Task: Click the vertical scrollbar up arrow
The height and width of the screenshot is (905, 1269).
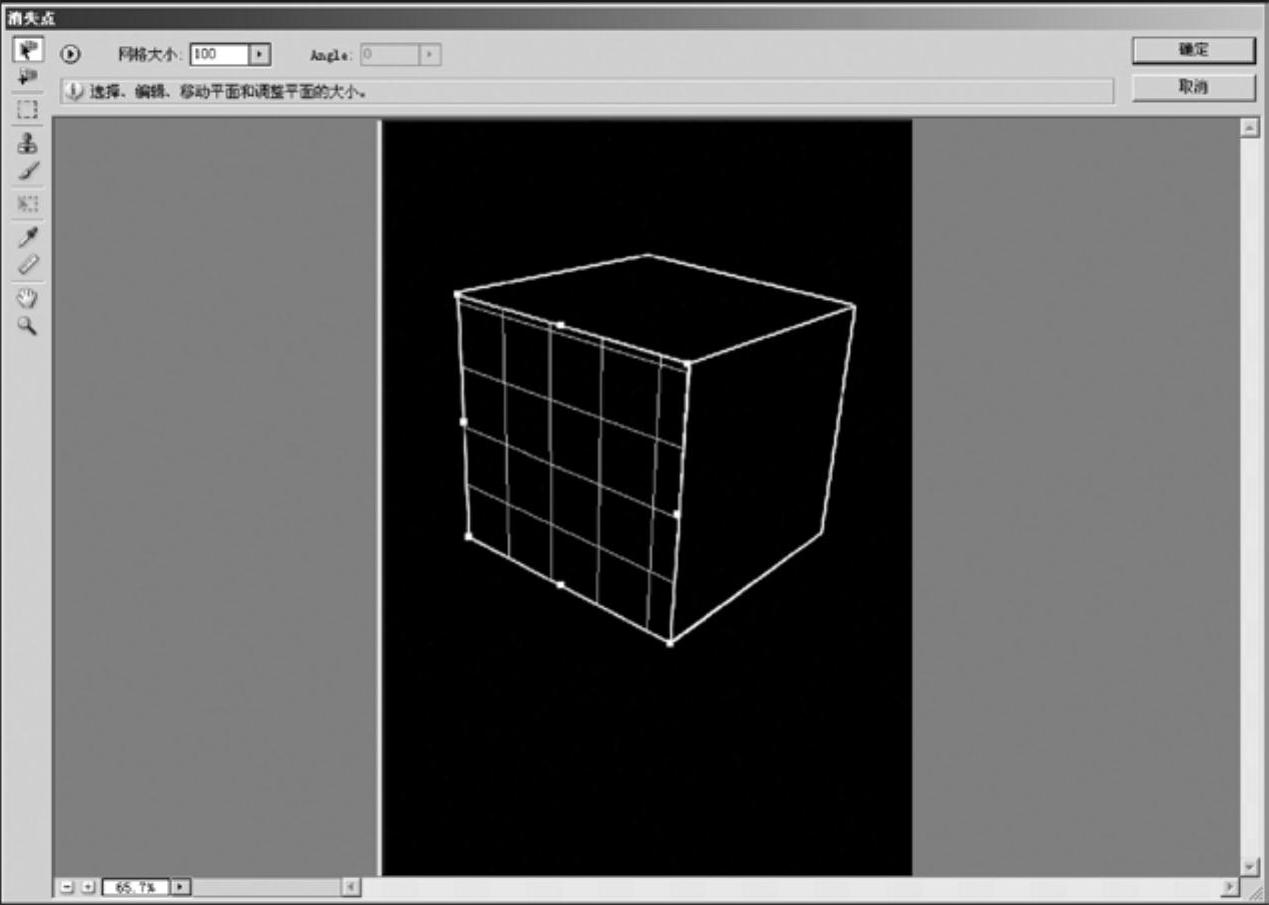Action: tap(1249, 129)
